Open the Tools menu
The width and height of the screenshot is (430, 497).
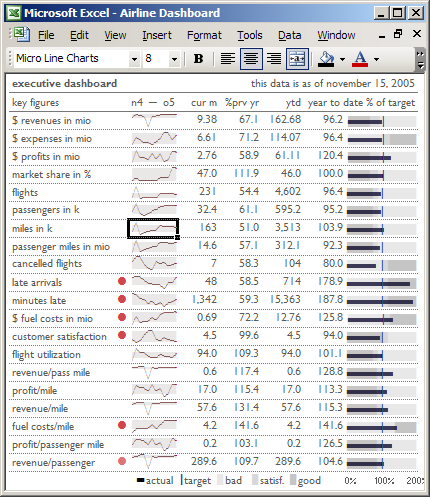coord(250,35)
